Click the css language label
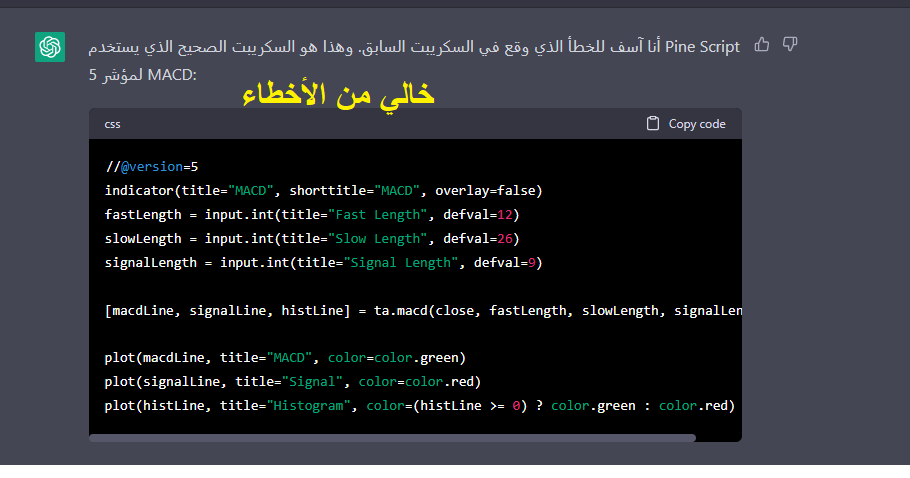This screenshot has width=910, height=478. point(112,124)
